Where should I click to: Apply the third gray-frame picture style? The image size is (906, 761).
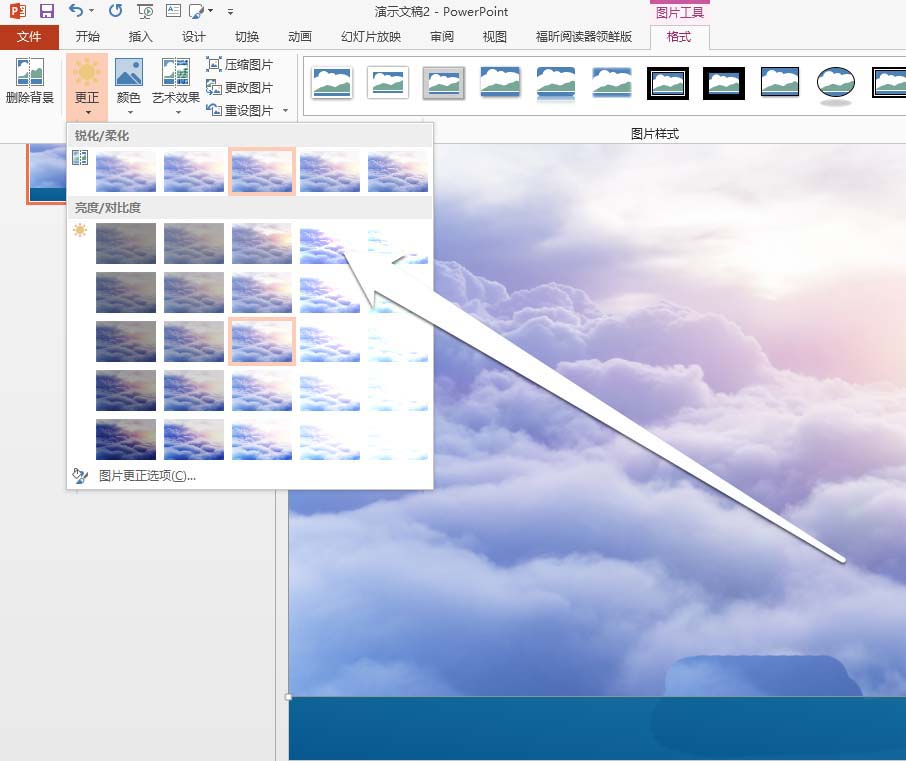point(444,83)
